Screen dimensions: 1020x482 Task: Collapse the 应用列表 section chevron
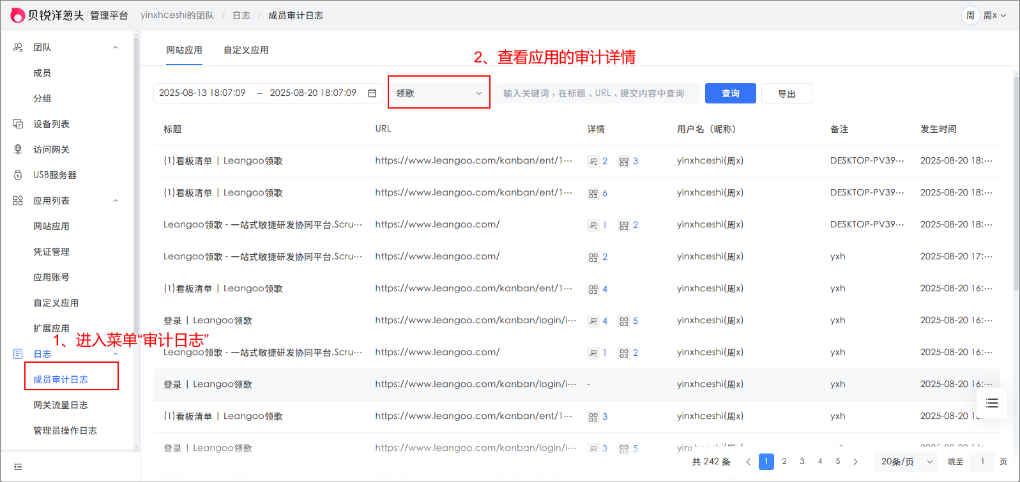[116, 200]
